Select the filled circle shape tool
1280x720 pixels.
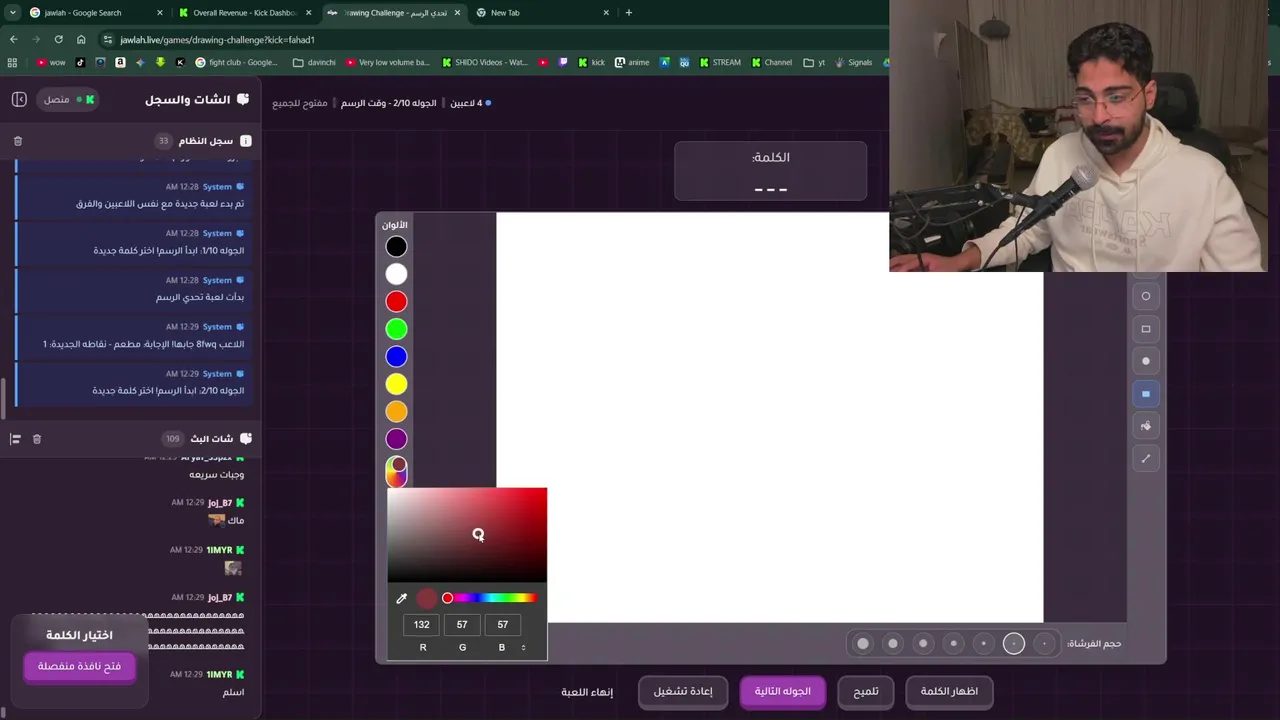pos(1146,361)
